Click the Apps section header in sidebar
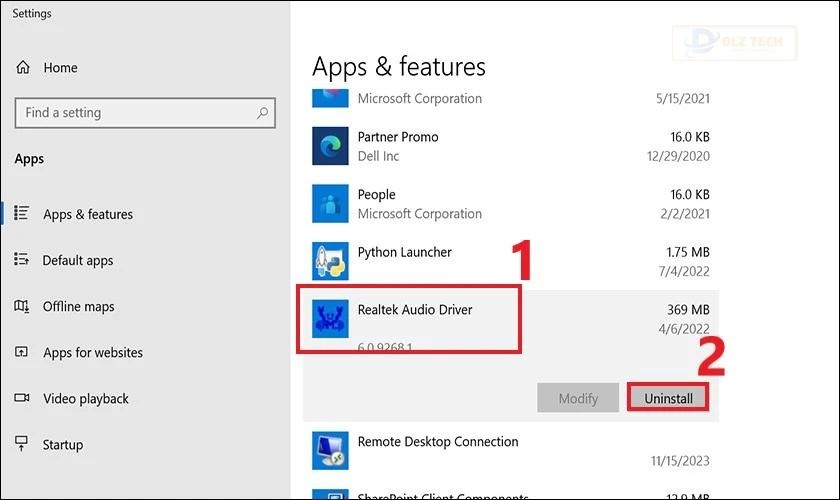Screen dimensions: 840x500 29,159
